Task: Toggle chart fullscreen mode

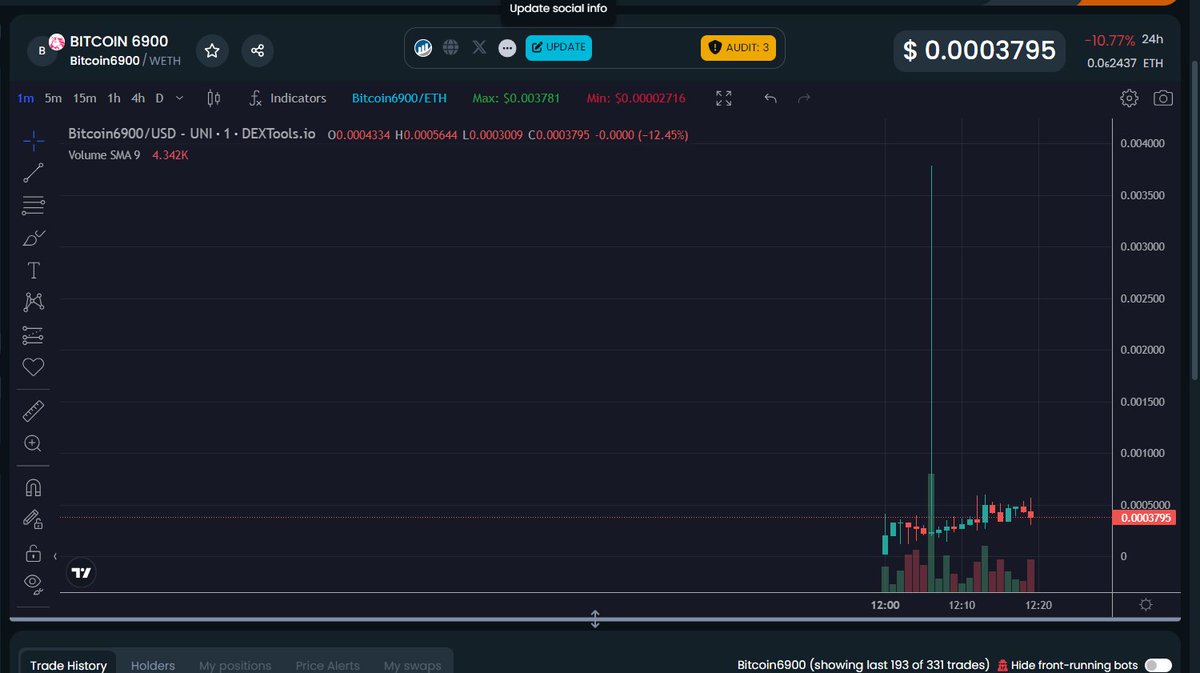Action: pyautogui.click(x=724, y=98)
